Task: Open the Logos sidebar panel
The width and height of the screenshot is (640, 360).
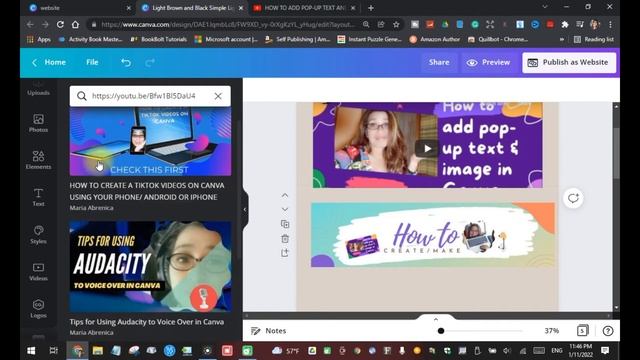Action: coord(38,308)
